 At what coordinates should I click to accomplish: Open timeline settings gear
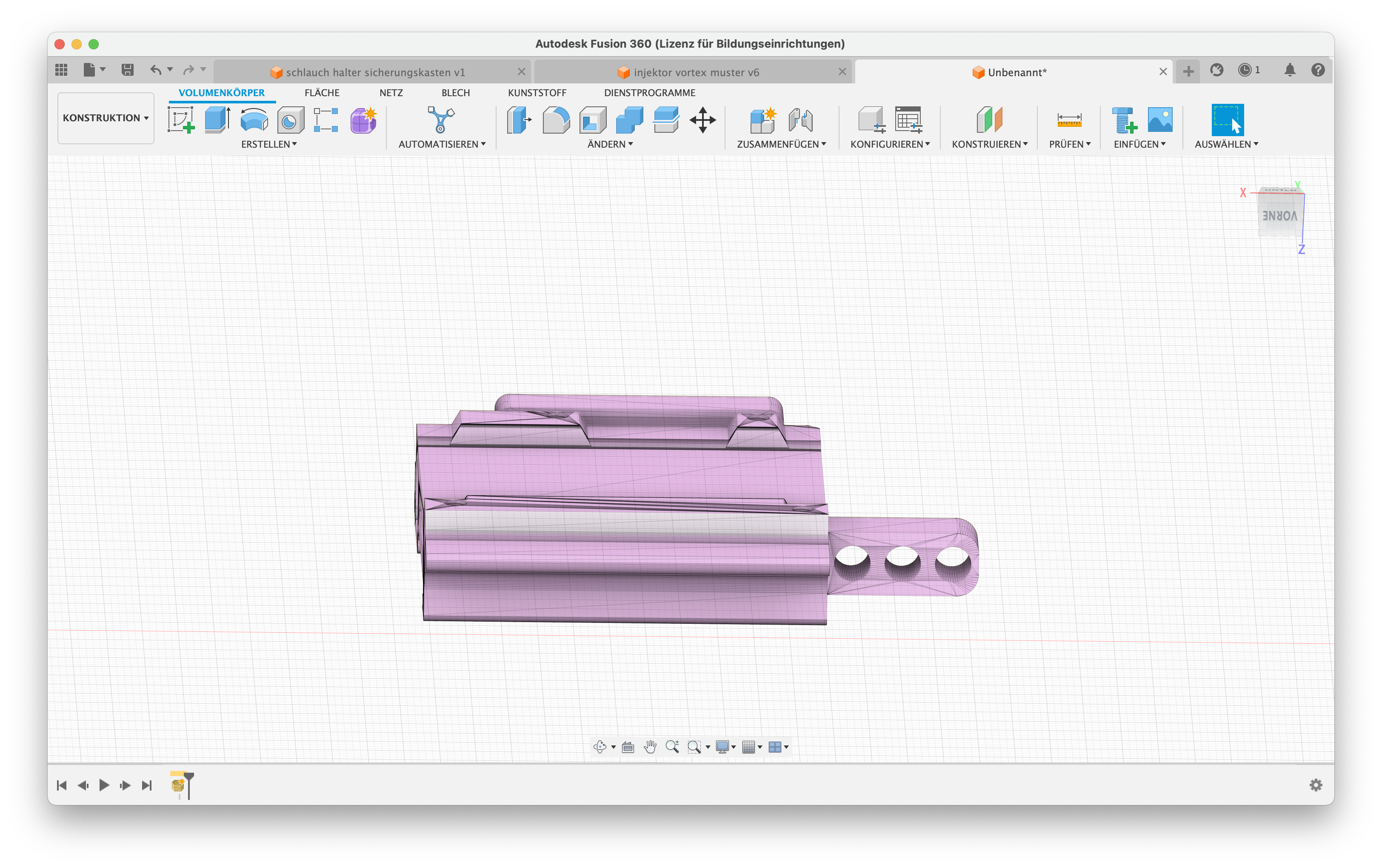1316,785
